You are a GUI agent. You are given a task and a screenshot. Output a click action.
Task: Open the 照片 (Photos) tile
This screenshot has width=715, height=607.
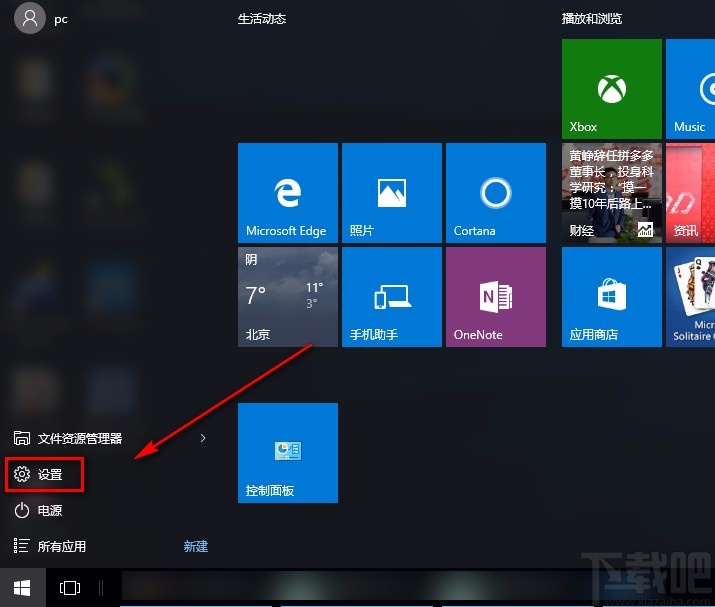pos(392,193)
